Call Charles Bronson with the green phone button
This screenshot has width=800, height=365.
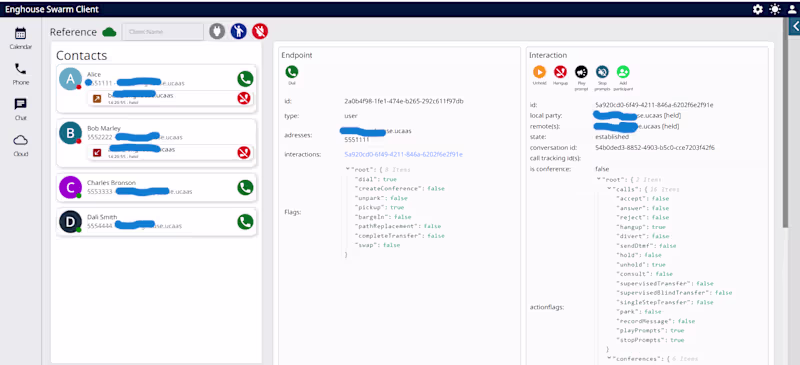pyautogui.click(x=245, y=187)
